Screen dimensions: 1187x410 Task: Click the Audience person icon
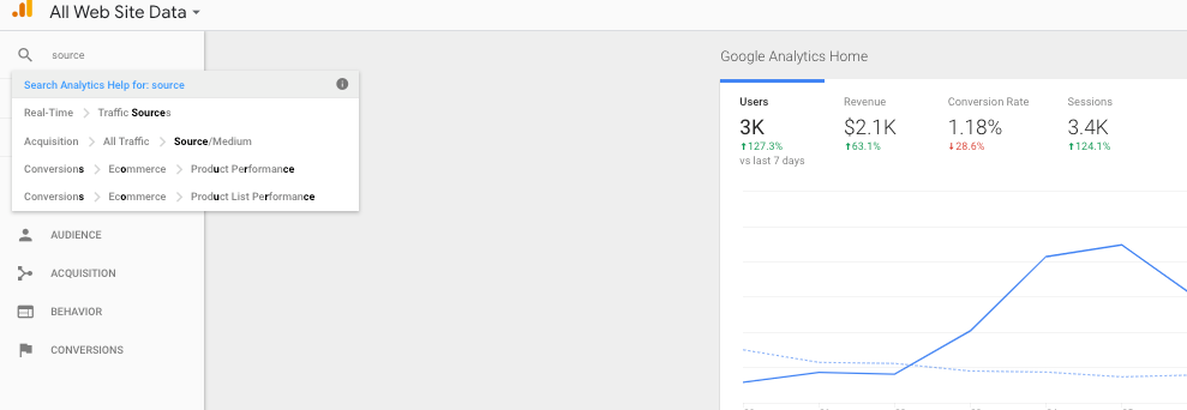pyautogui.click(x=26, y=235)
